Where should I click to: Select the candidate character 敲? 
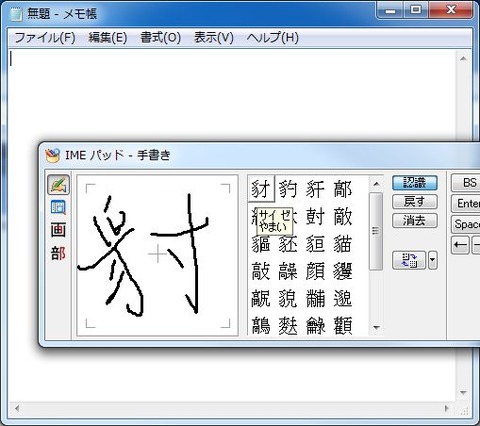pyautogui.click(x=261, y=271)
